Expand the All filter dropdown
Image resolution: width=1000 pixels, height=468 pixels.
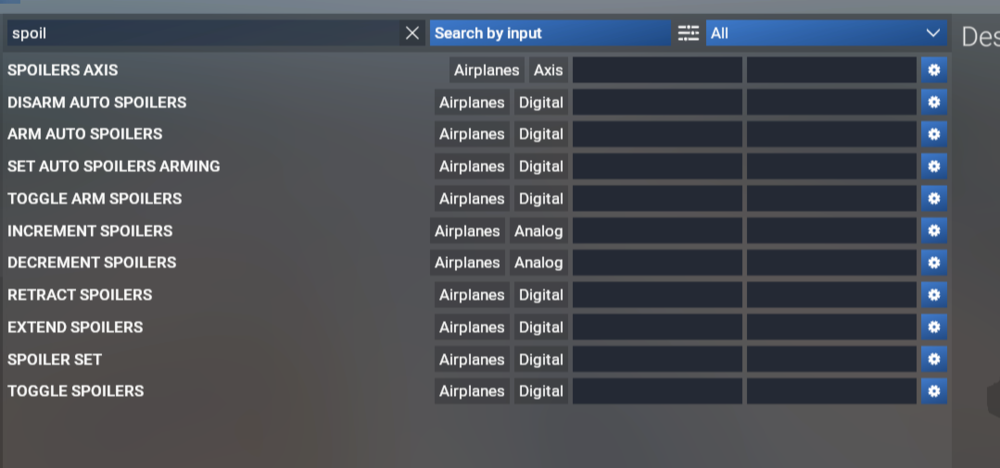click(826, 33)
